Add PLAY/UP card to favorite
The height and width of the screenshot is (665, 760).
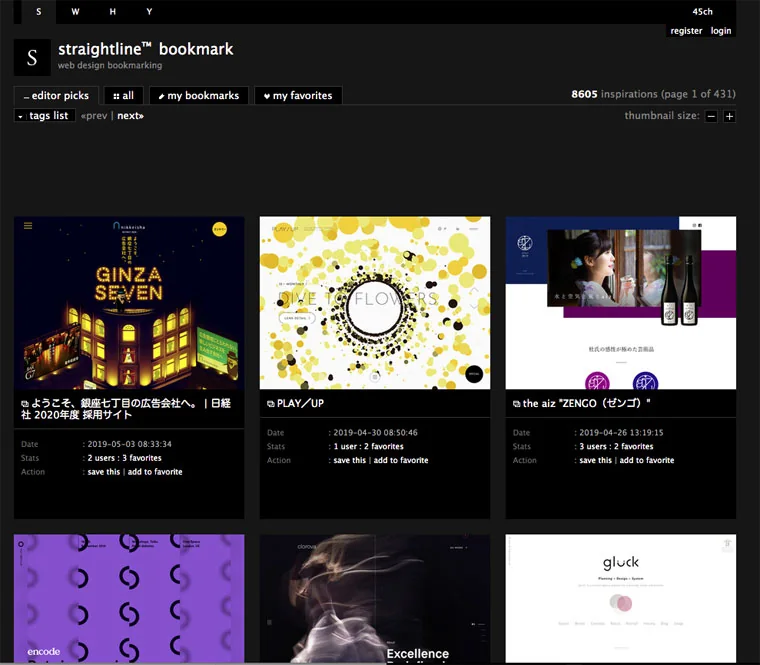(x=401, y=460)
